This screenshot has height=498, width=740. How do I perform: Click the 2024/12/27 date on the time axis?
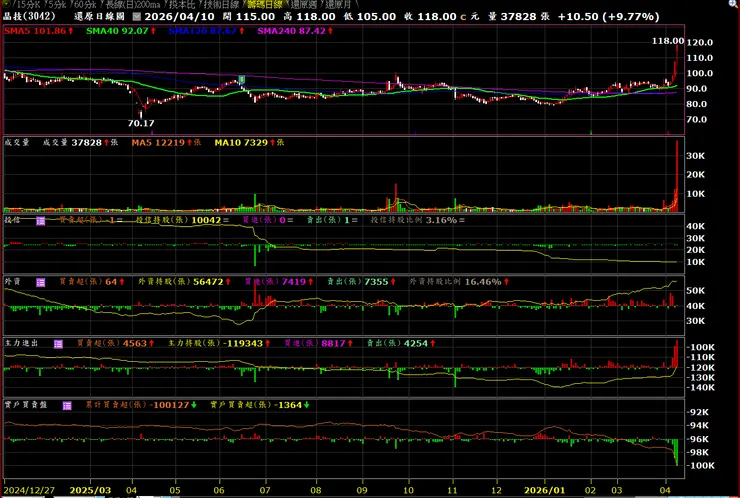tap(29, 490)
